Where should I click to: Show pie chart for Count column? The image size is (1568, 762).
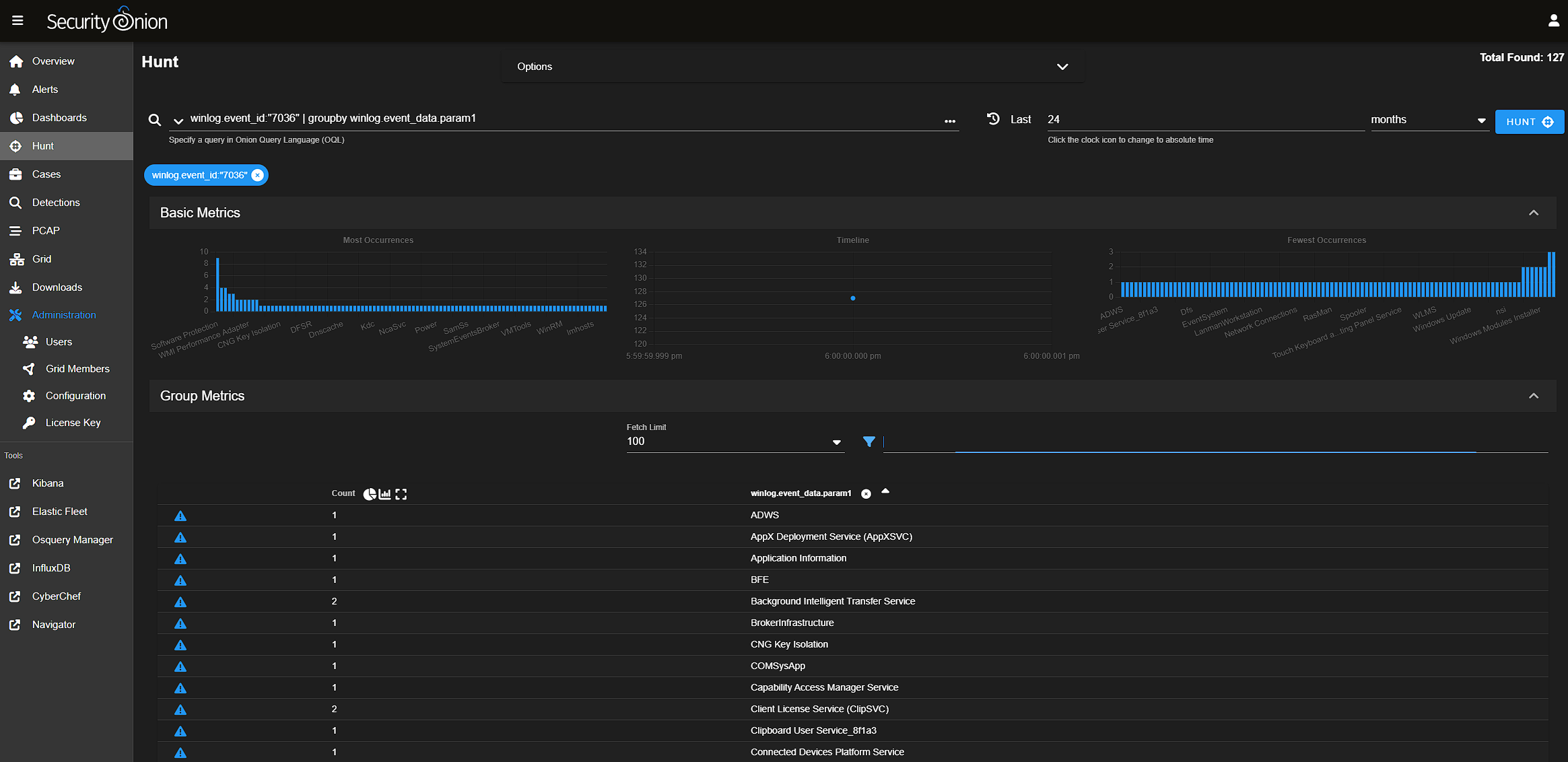tap(369, 494)
